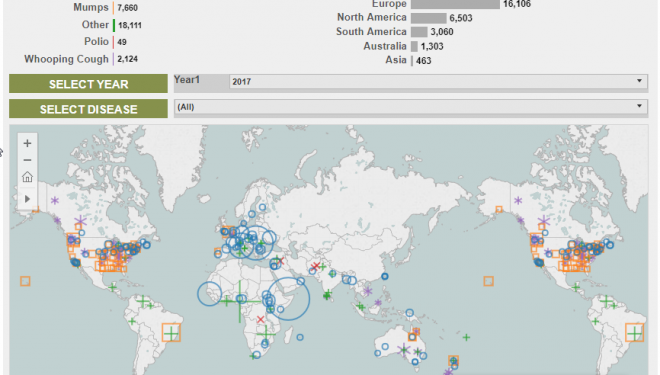The width and height of the screenshot is (660, 375).
Task: Click the Year1 dropdown arrow
Action: tap(639, 81)
